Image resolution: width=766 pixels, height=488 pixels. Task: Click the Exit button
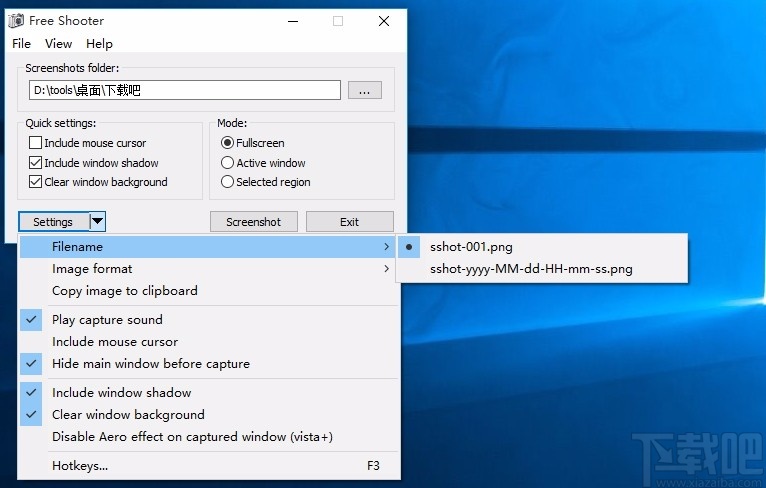pyautogui.click(x=349, y=222)
